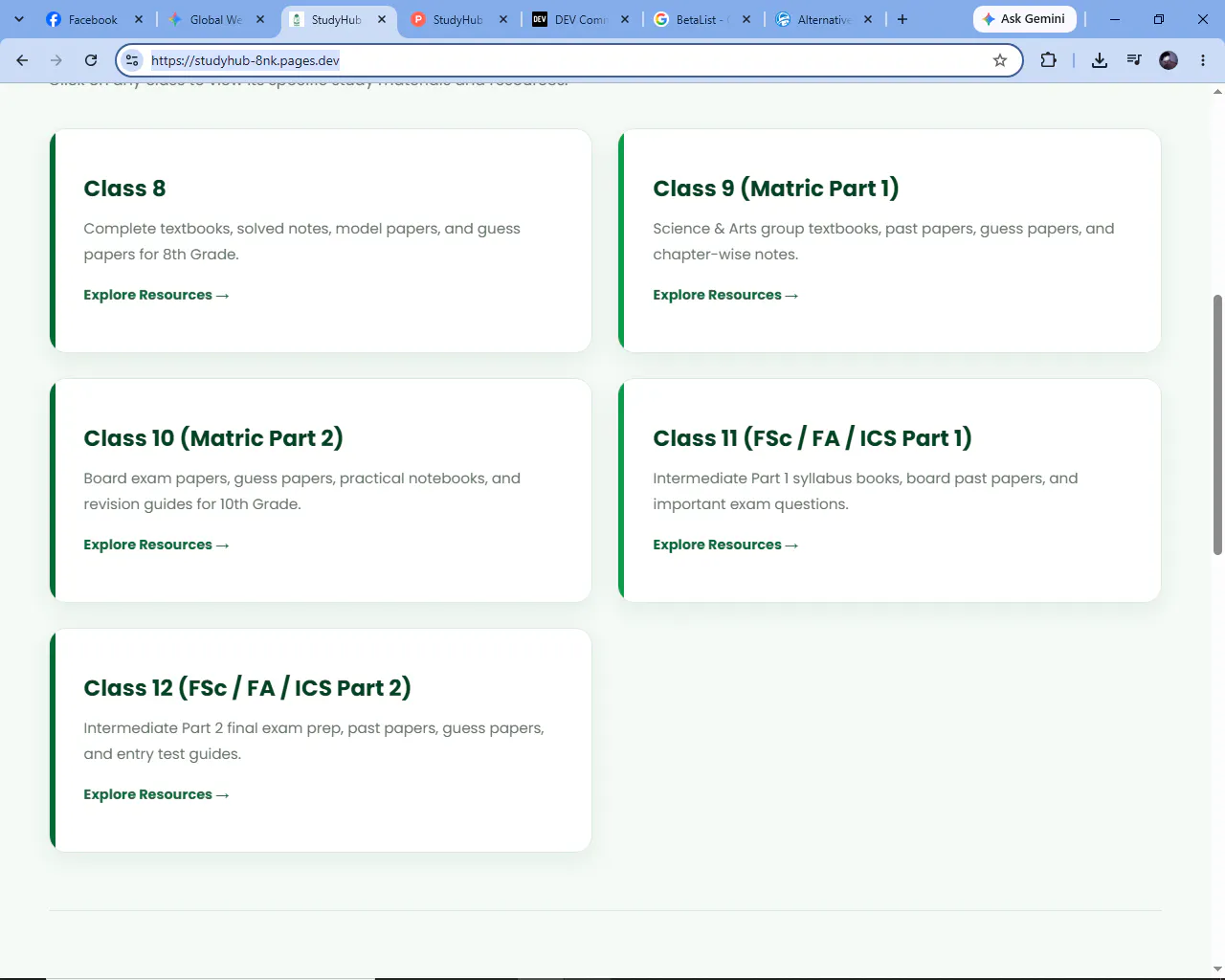Open the Class 11 (FSc / FA / ICS Part 1) heading

[813, 438]
